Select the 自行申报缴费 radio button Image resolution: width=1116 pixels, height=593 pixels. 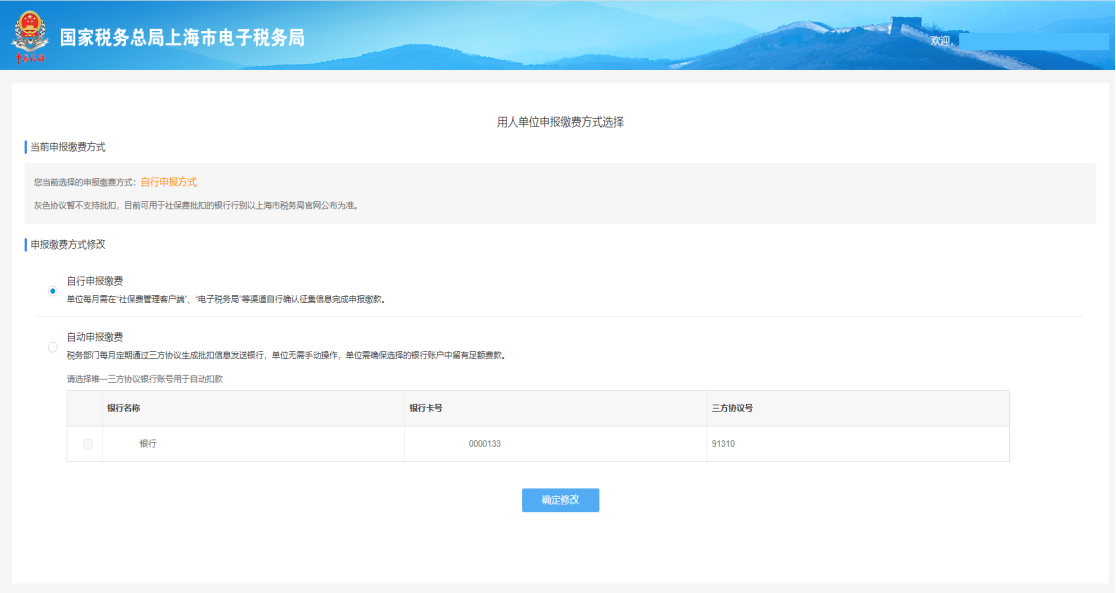pyautogui.click(x=52, y=291)
